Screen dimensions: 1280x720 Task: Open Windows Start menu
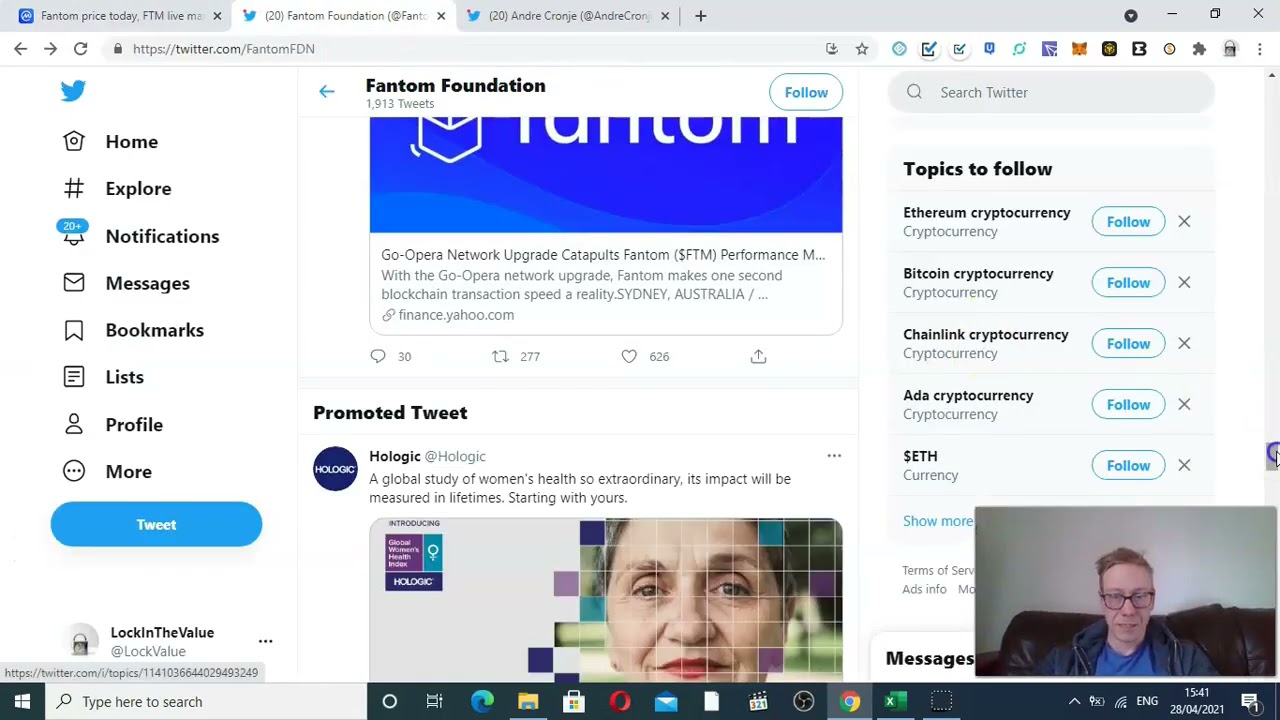(22, 702)
